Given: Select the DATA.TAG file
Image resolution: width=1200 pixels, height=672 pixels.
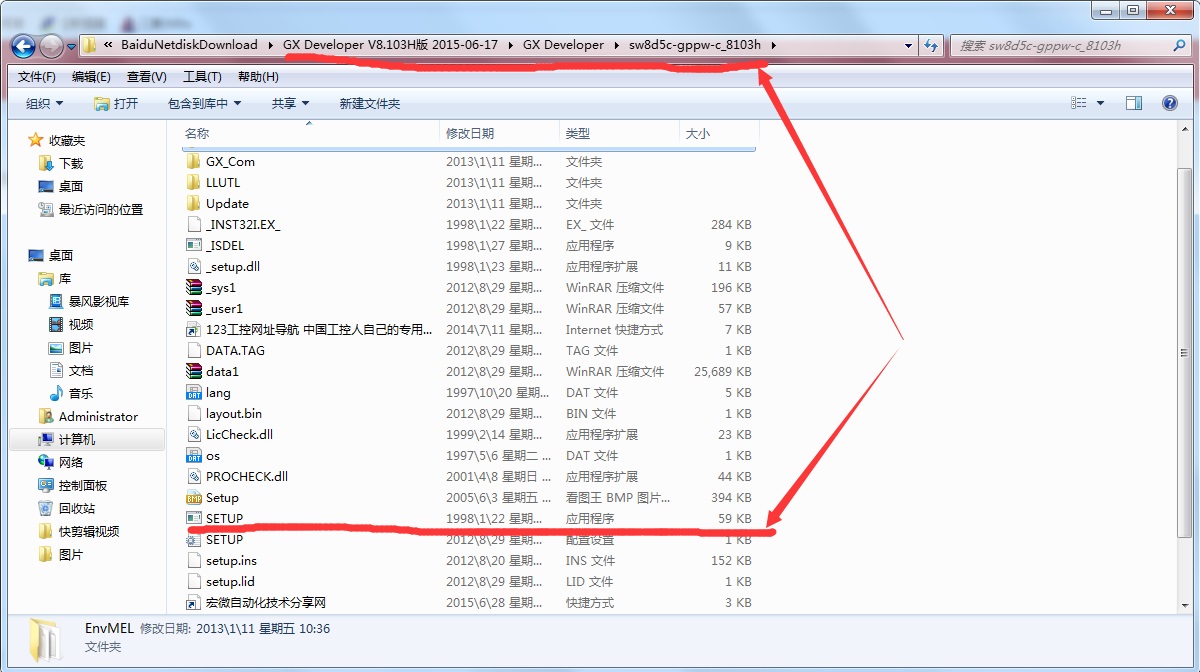Looking at the screenshot, I should click(224, 350).
